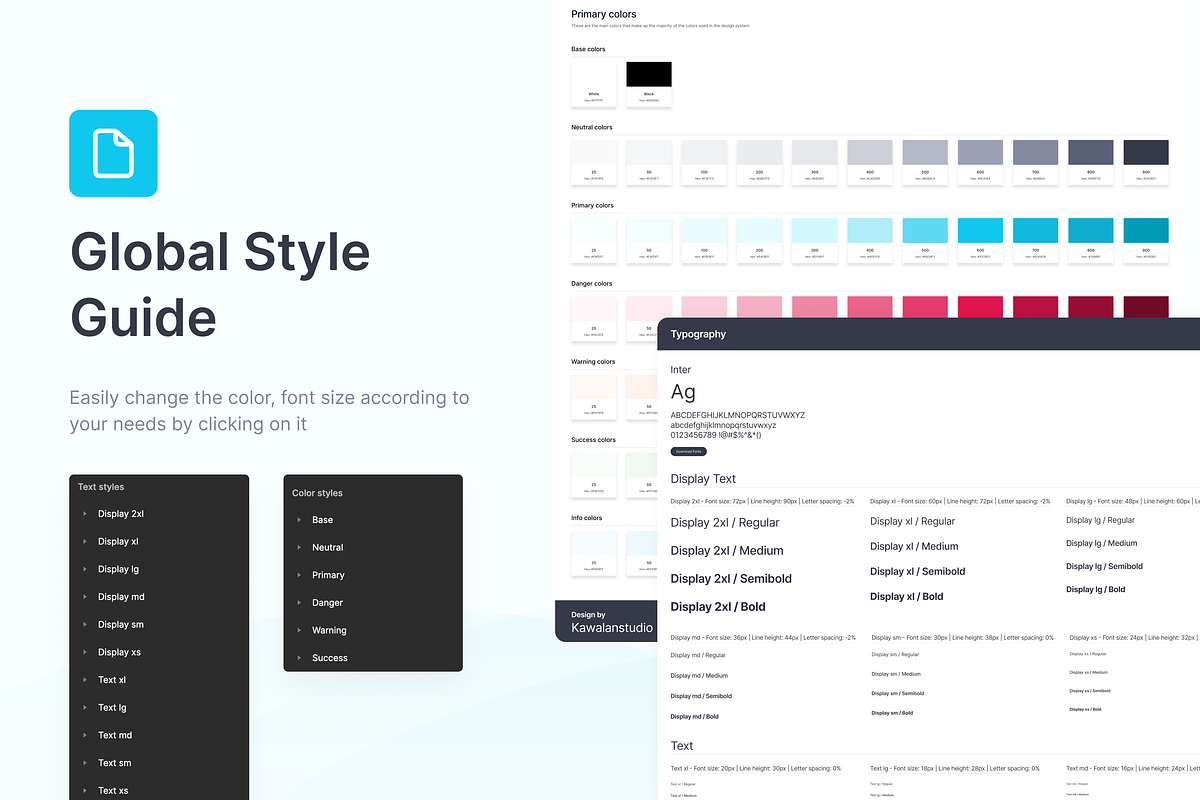Open Warning color style group
The image size is (1200, 800).
[x=328, y=631]
